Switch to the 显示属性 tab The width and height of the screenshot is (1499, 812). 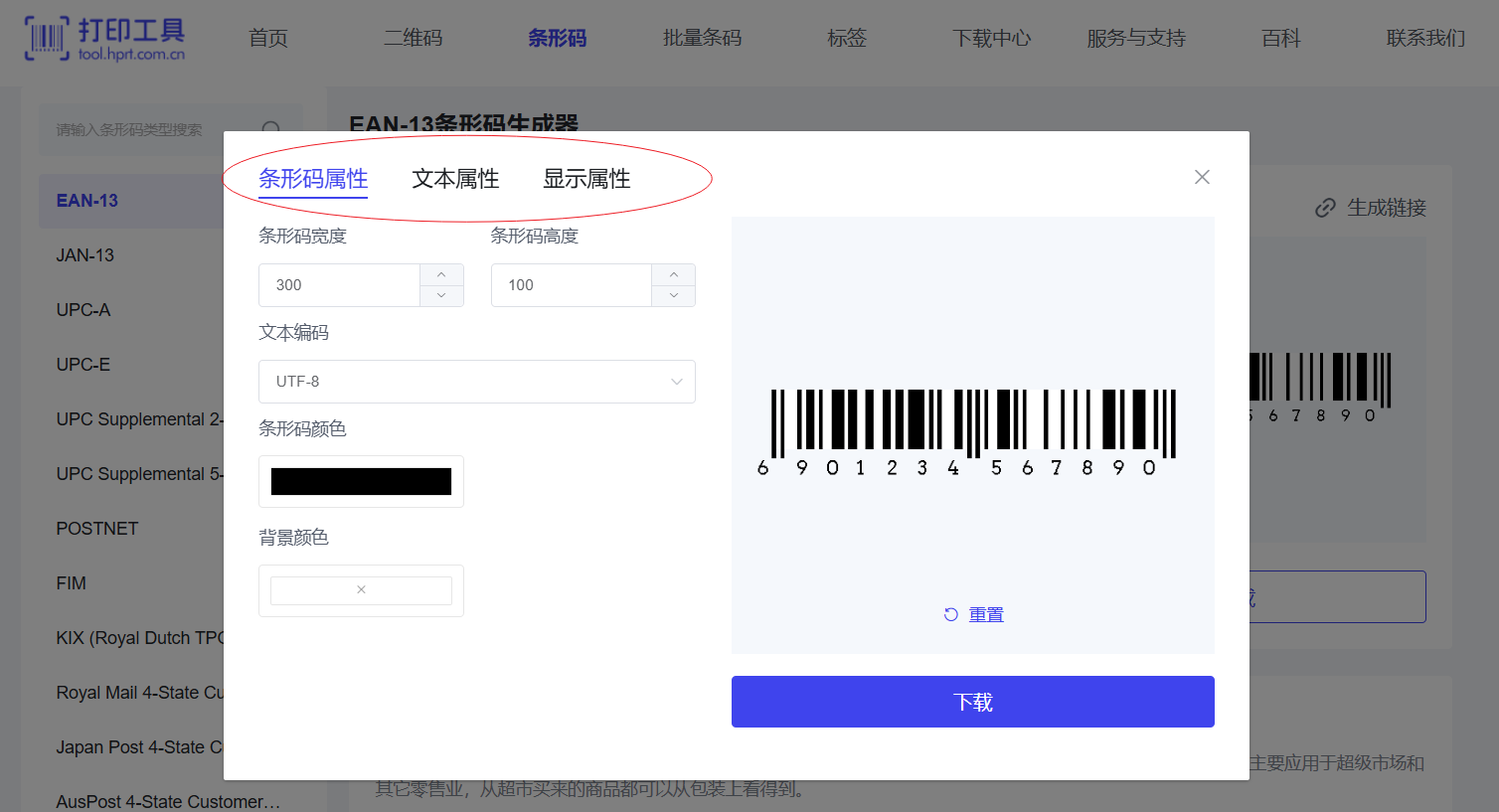tap(586, 179)
